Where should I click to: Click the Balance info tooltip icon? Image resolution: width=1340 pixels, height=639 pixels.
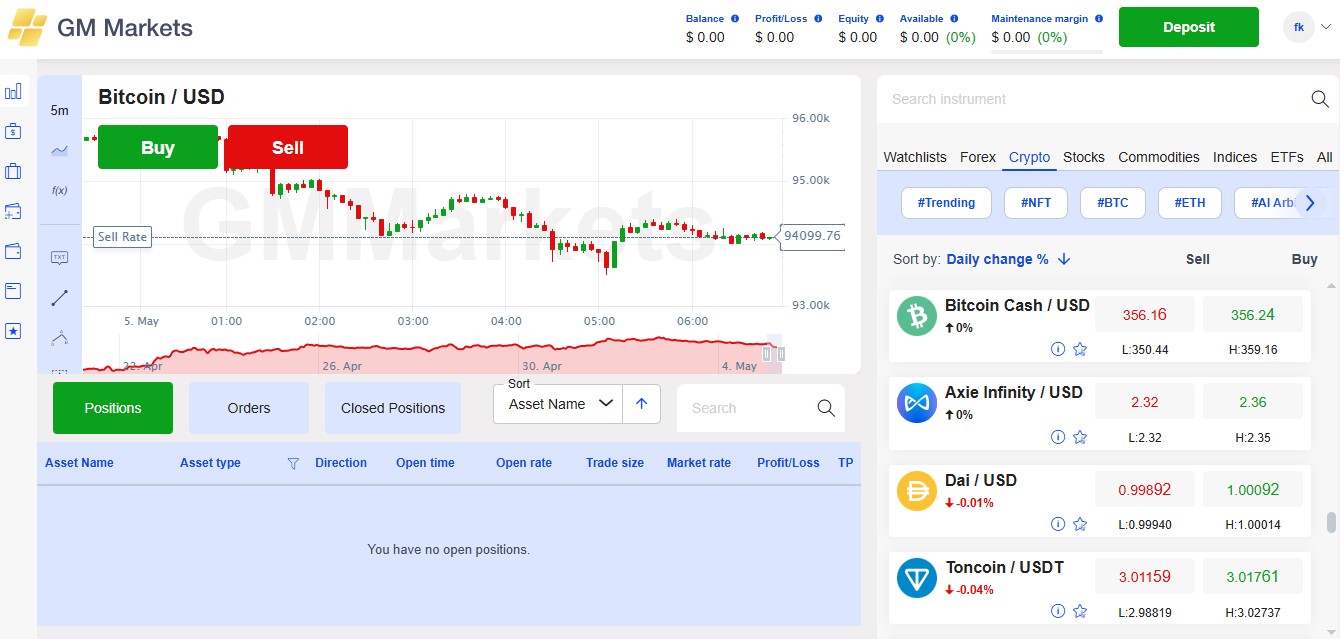tap(735, 18)
